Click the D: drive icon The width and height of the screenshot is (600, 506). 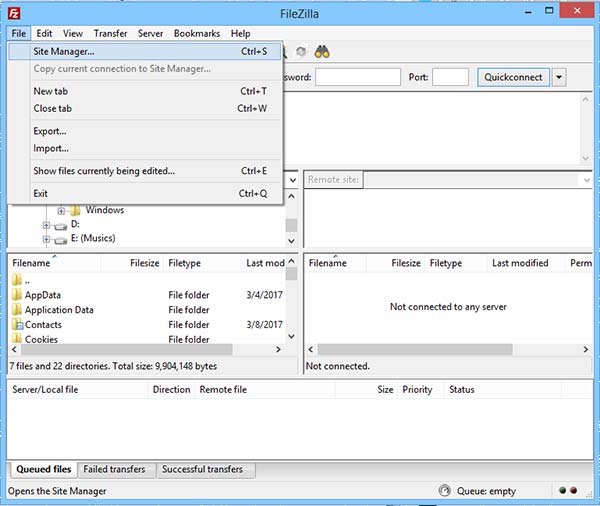click(x=60, y=226)
